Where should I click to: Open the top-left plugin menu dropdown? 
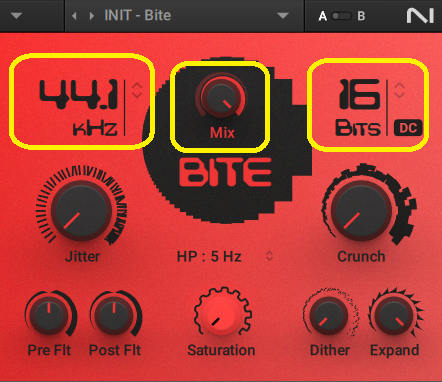pyautogui.click(x=16, y=16)
